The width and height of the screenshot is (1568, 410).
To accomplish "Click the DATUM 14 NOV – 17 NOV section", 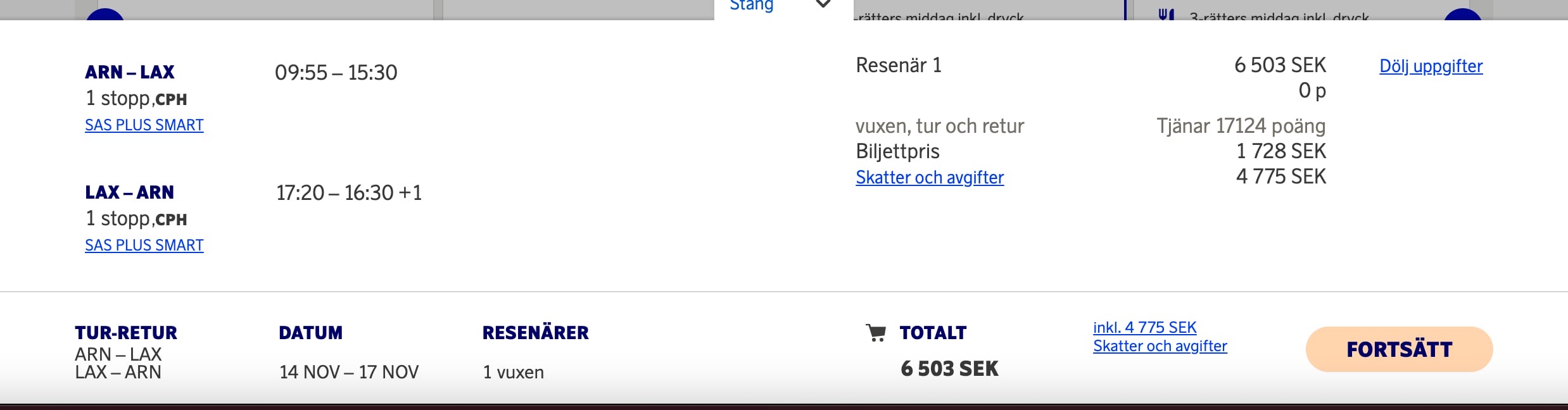I will coord(348,371).
